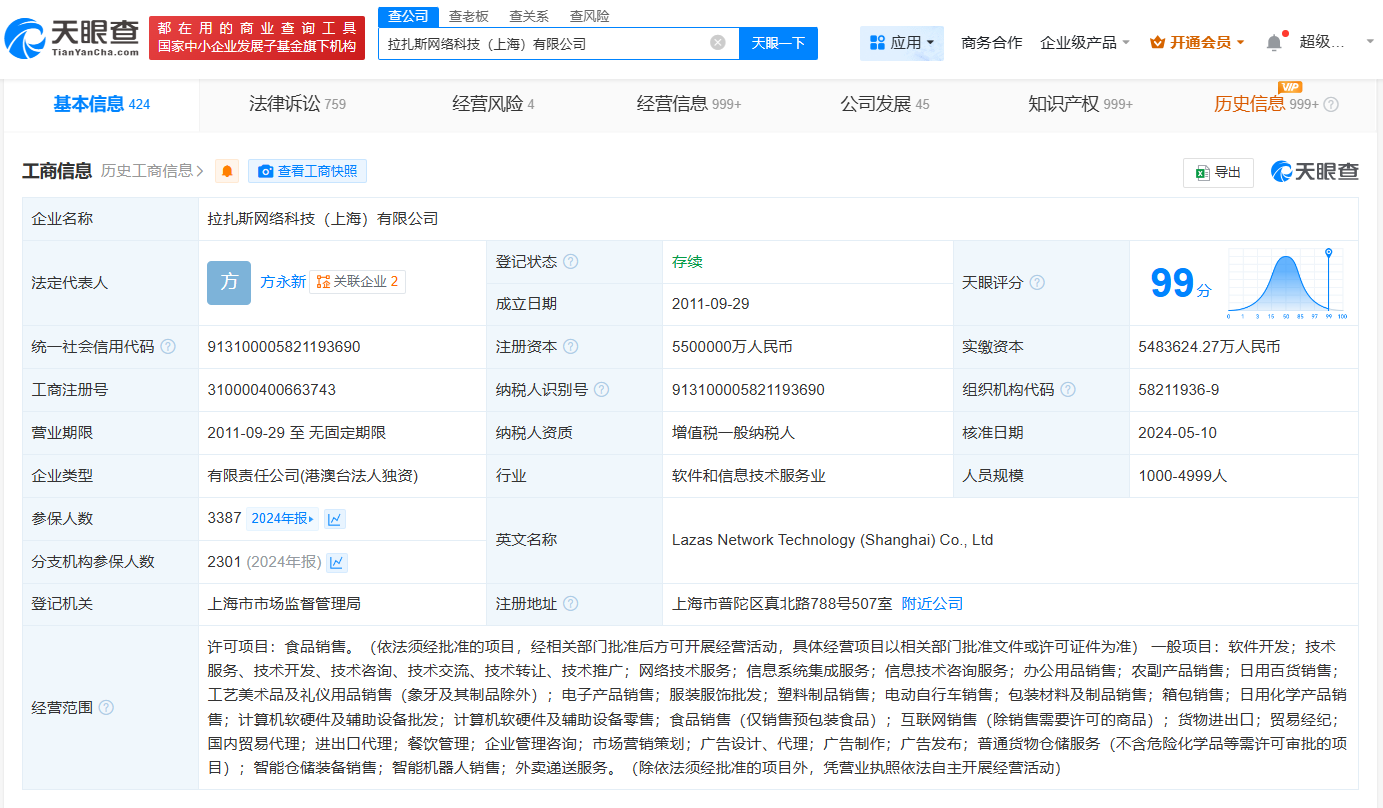Expand the 应用 dropdown menu
The image size is (1383, 808).
[901, 42]
